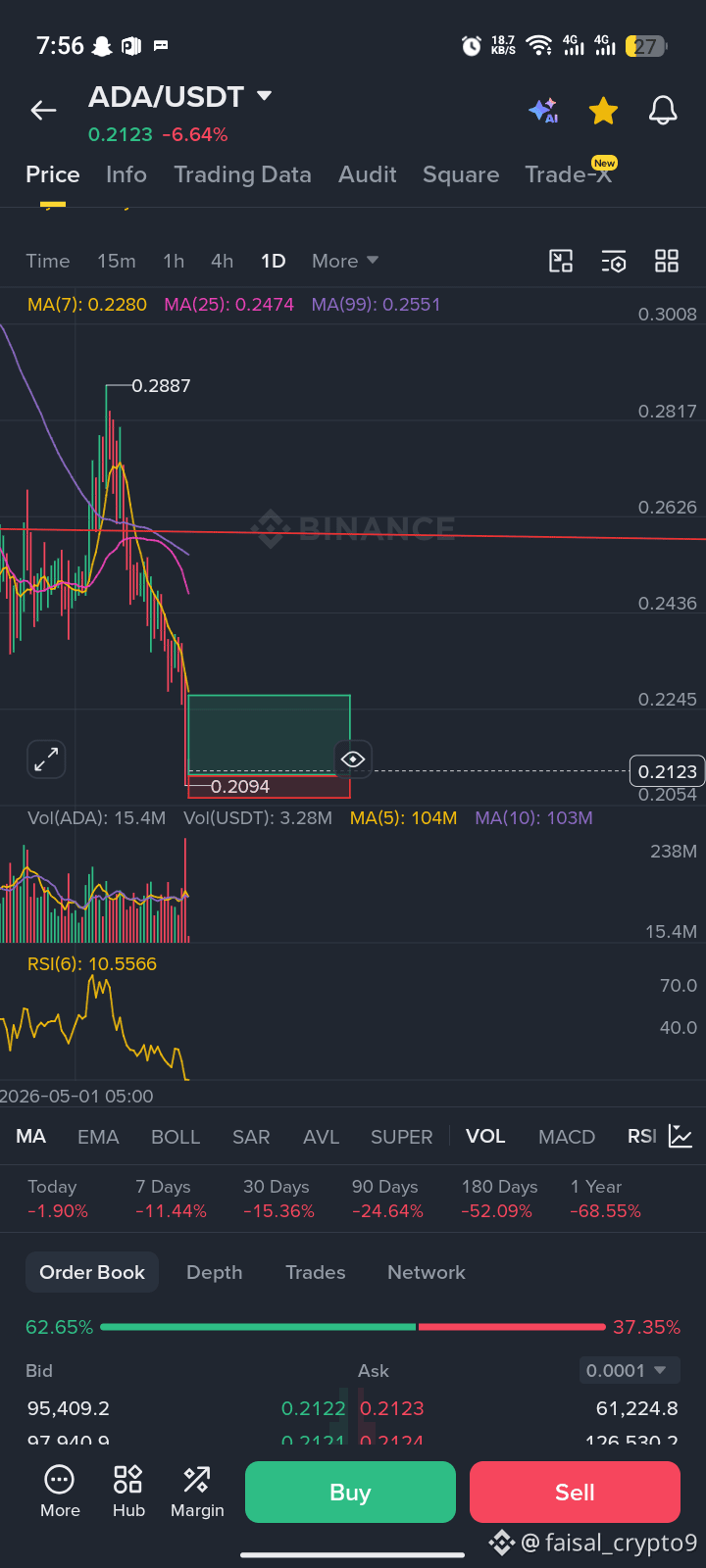Enable the BOLL indicator

pos(176,1137)
